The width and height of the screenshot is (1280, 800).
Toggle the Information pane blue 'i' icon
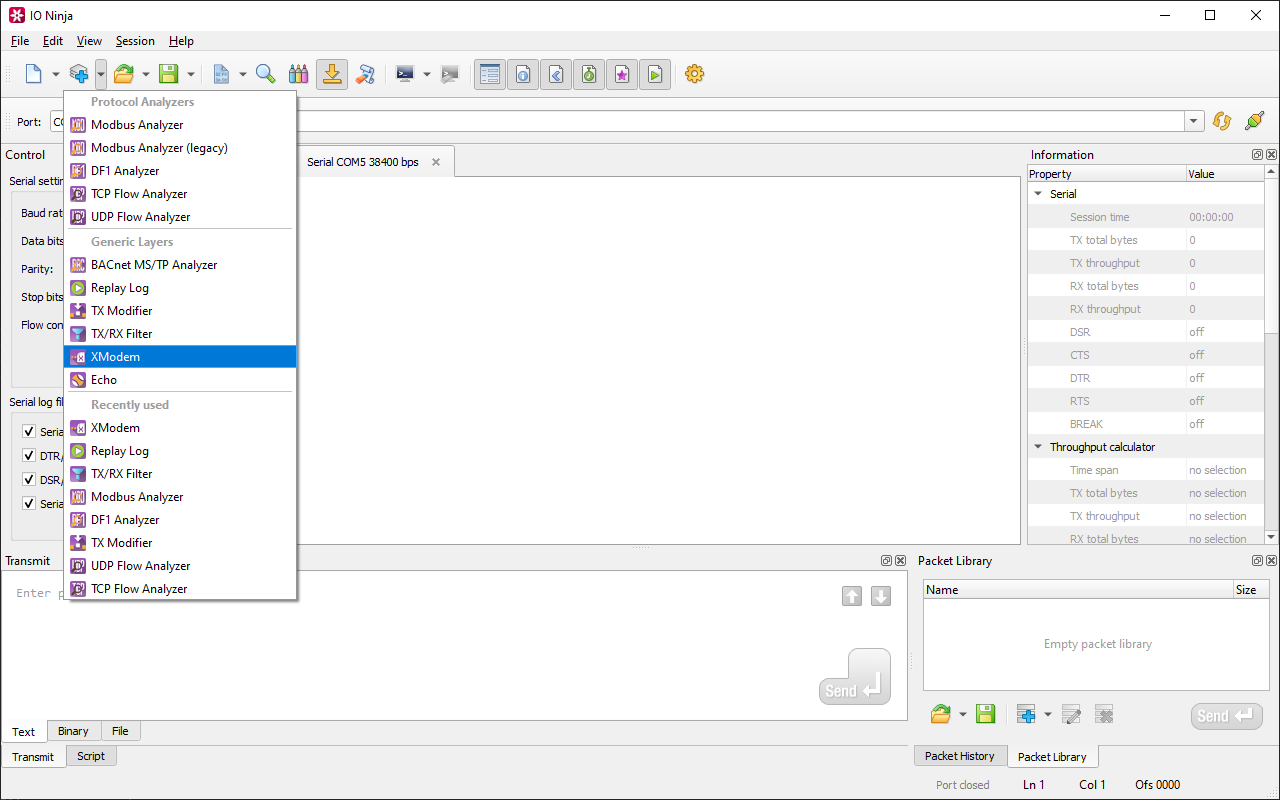pyautogui.click(x=523, y=74)
